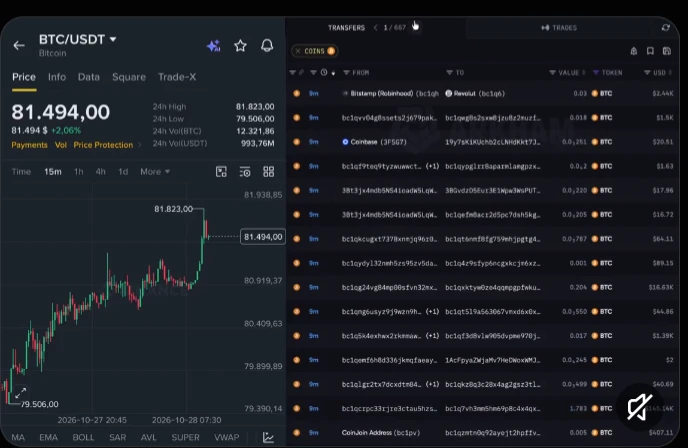
Task: Switch to the Square tab
Action: point(129,77)
